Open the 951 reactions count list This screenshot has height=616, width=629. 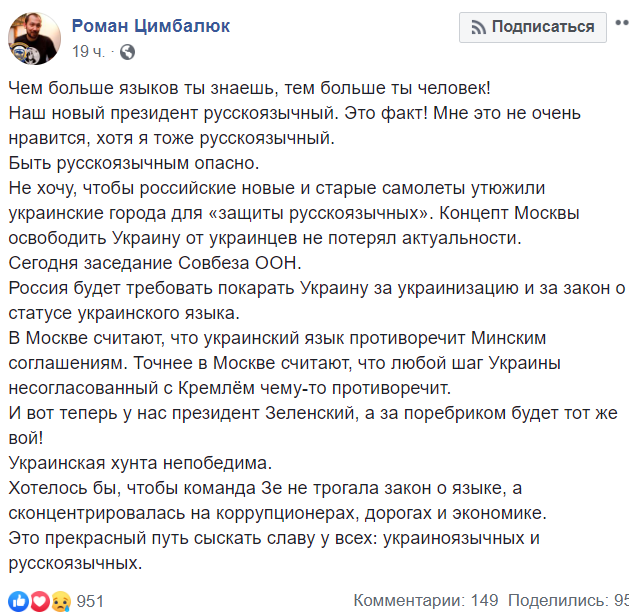(x=90, y=601)
